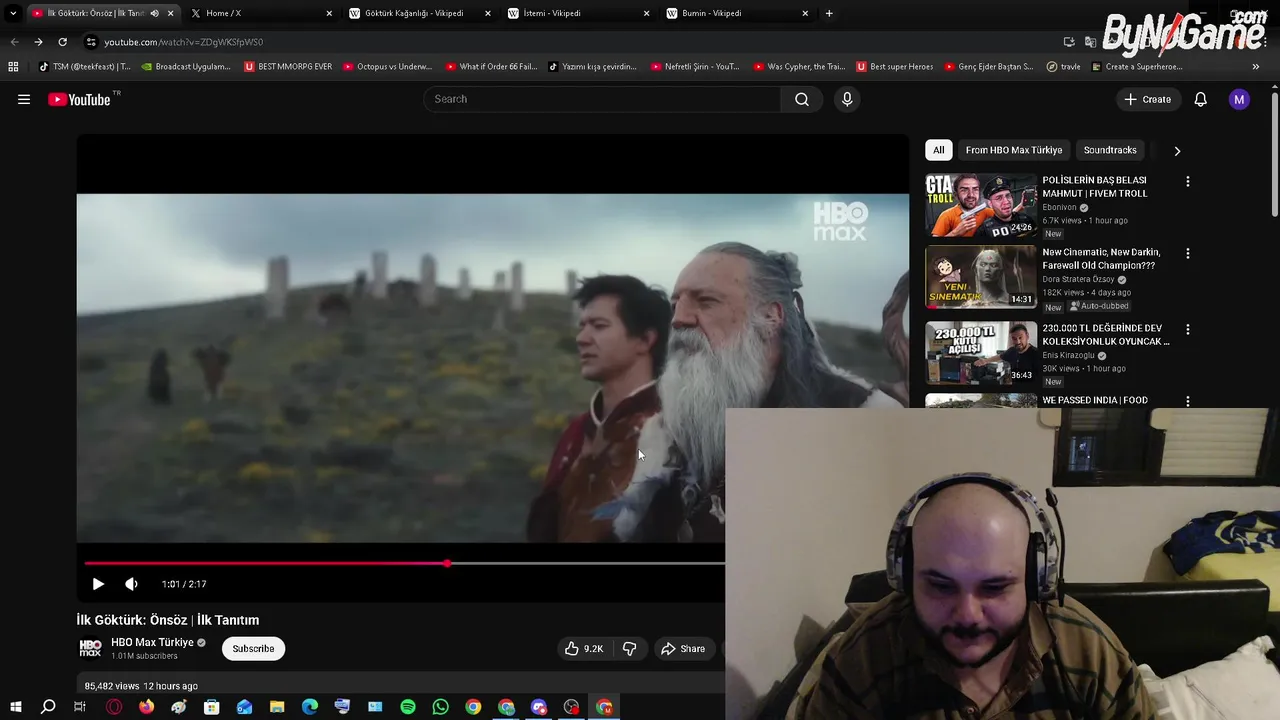Open Microsoft Store from the taskbar
The image size is (1280, 720).
[212, 707]
